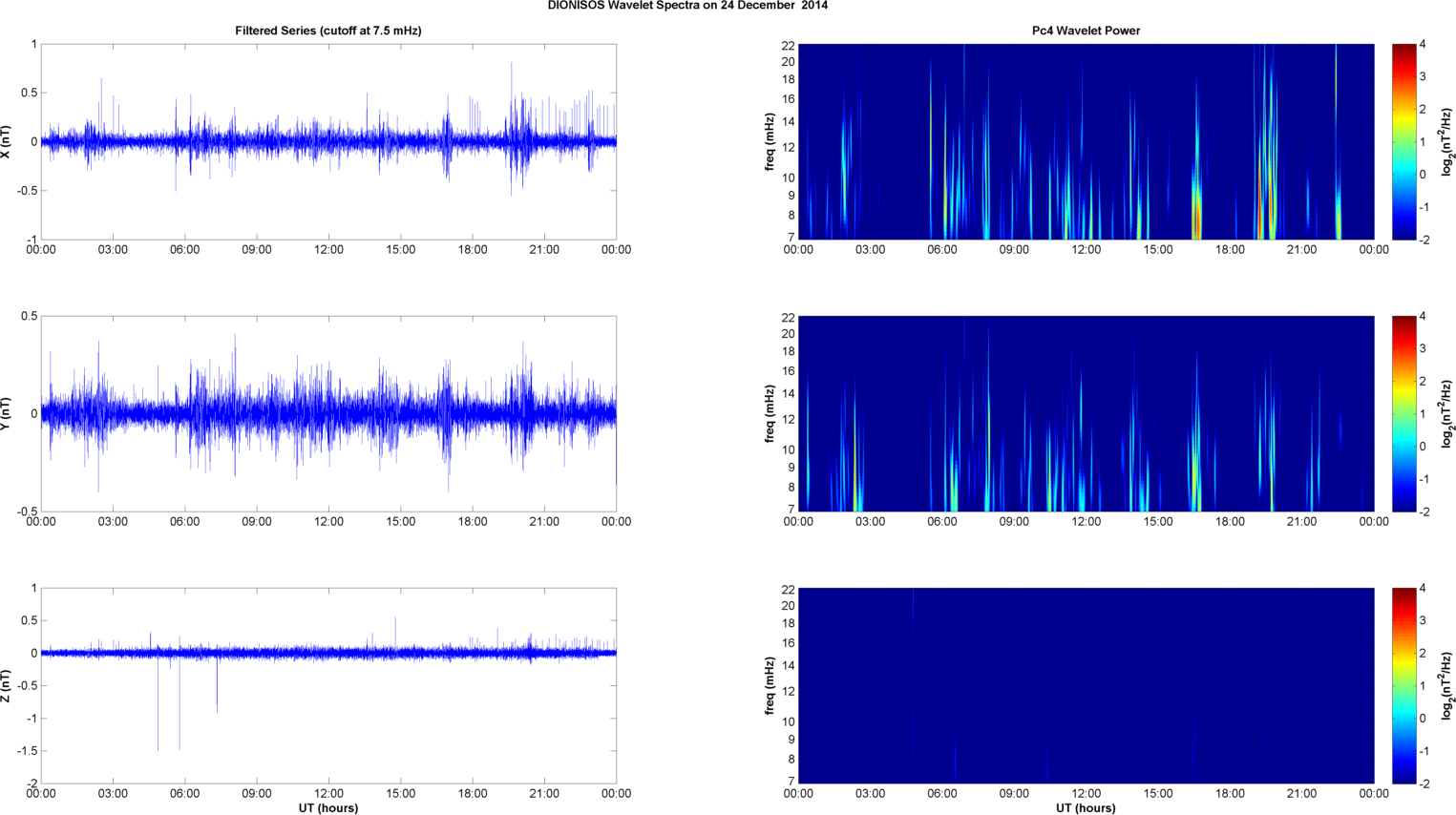
Task: Click the 14 frequency tick on middle spectrogram
Action: 789,393
